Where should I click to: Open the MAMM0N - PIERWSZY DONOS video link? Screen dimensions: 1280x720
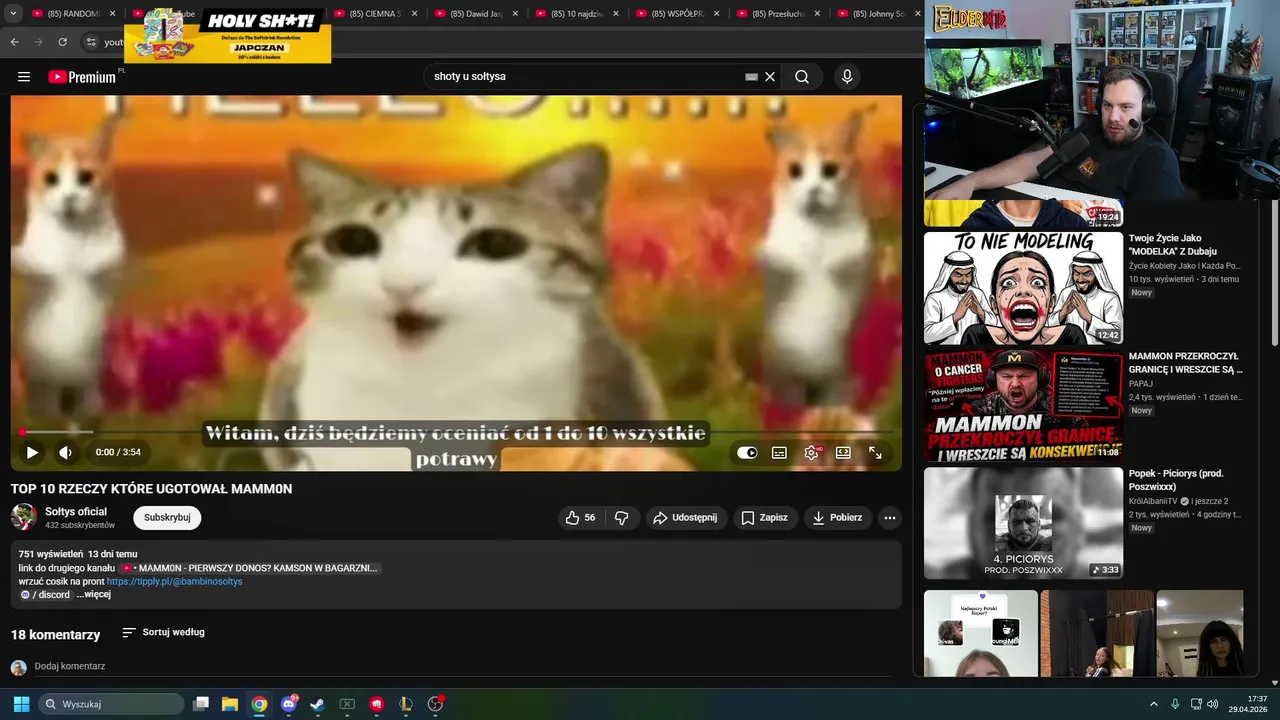click(x=249, y=568)
